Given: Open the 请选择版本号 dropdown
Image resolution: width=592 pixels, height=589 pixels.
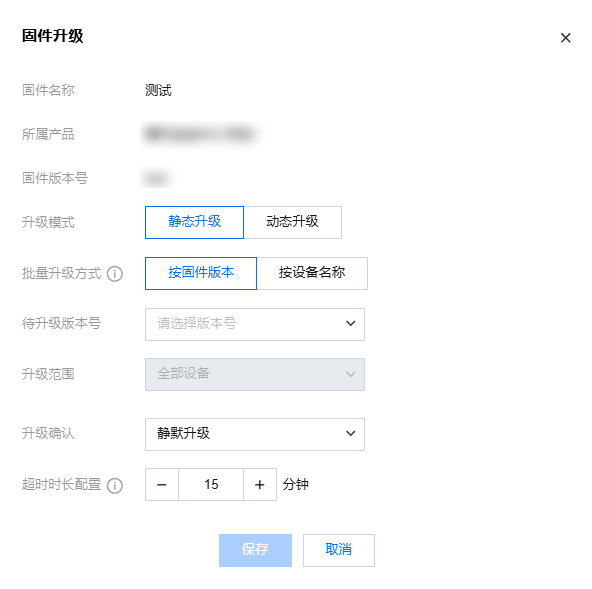Looking at the screenshot, I should [255, 324].
